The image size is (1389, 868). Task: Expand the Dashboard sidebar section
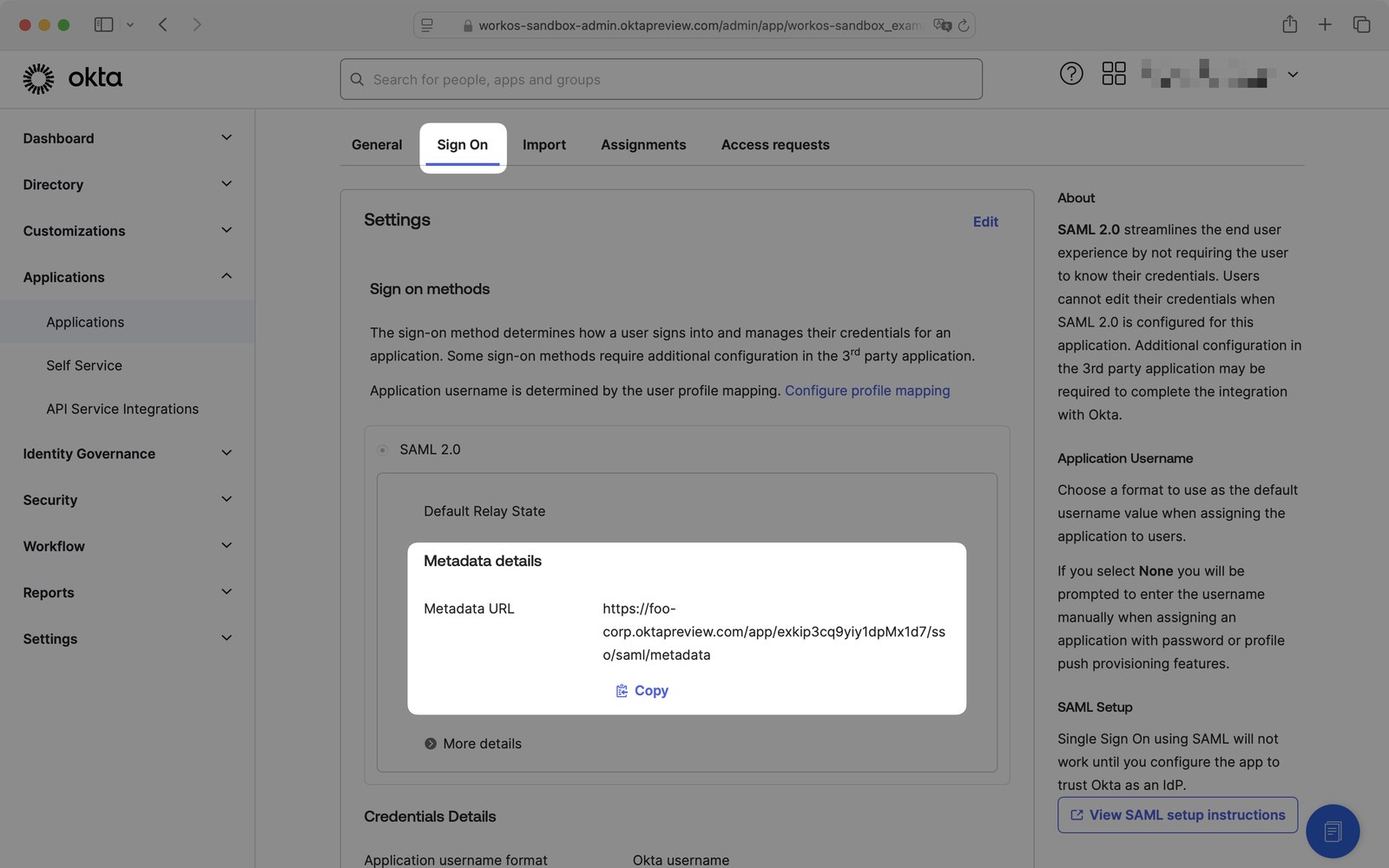click(x=227, y=138)
